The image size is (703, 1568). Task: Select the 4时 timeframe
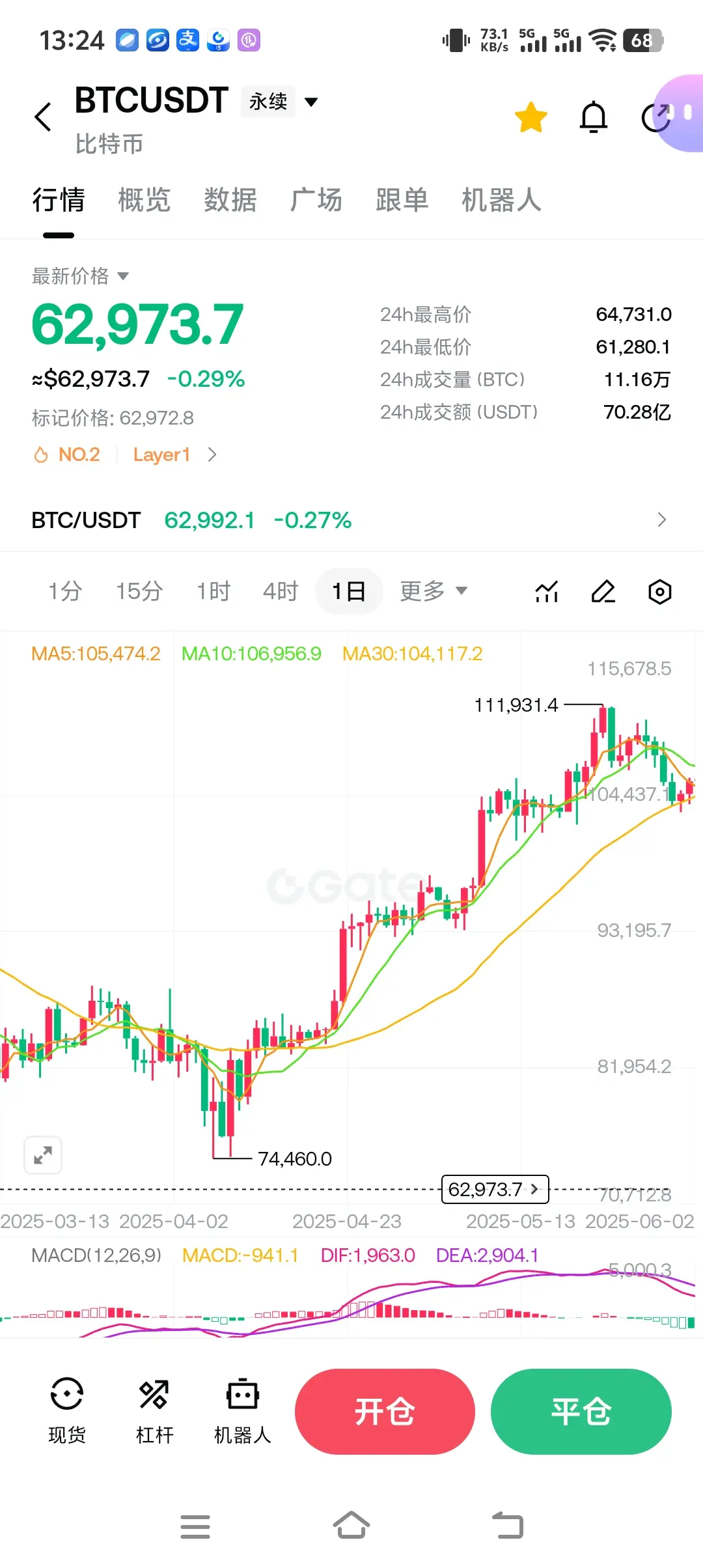pyautogui.click(x=281, y=591)
